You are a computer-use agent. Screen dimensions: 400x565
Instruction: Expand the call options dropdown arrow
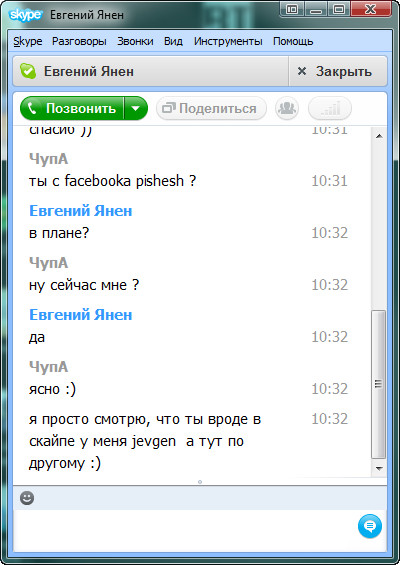(x=136, y=108)
